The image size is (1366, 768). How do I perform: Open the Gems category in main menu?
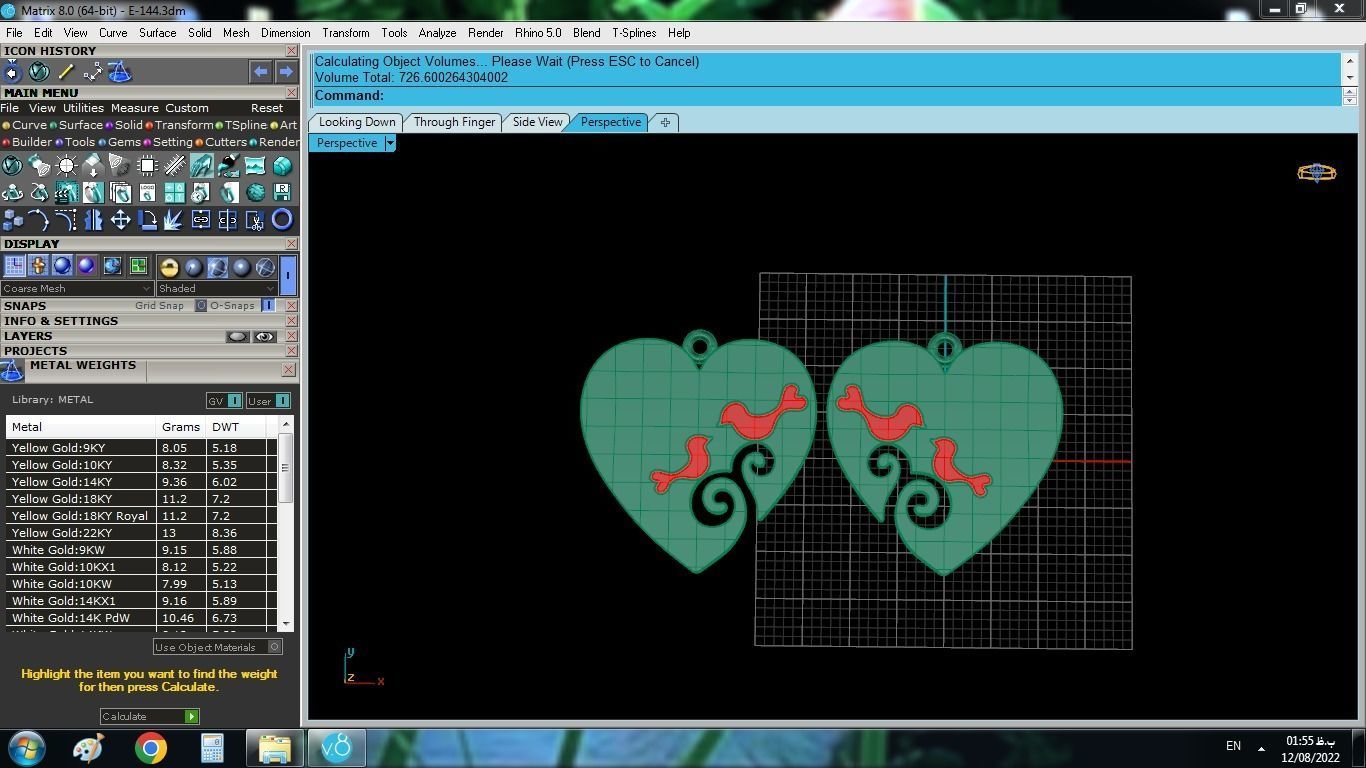click(120, 142)
